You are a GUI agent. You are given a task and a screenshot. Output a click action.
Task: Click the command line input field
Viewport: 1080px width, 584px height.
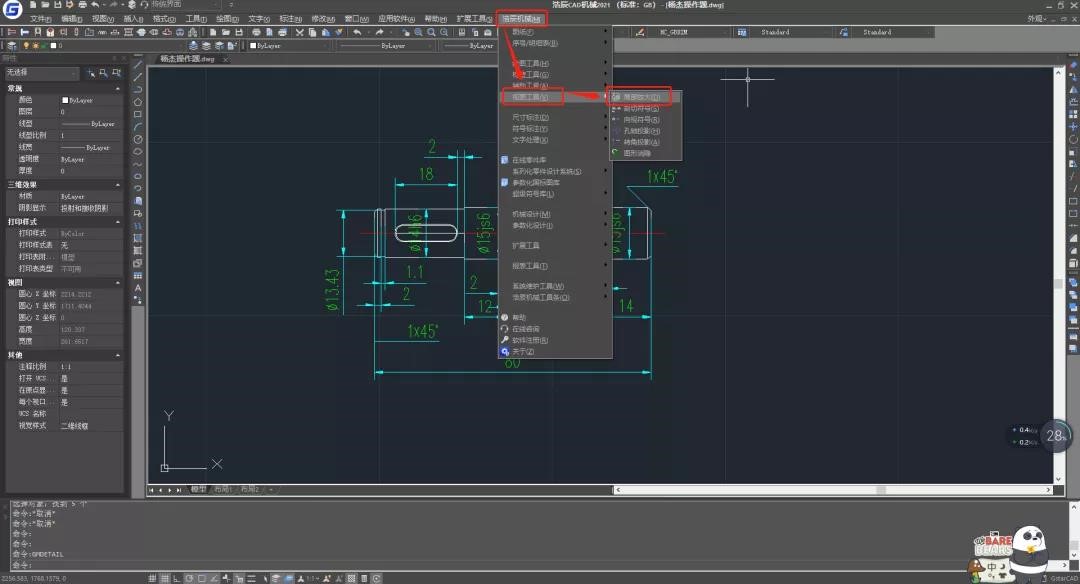click(537, 565)
